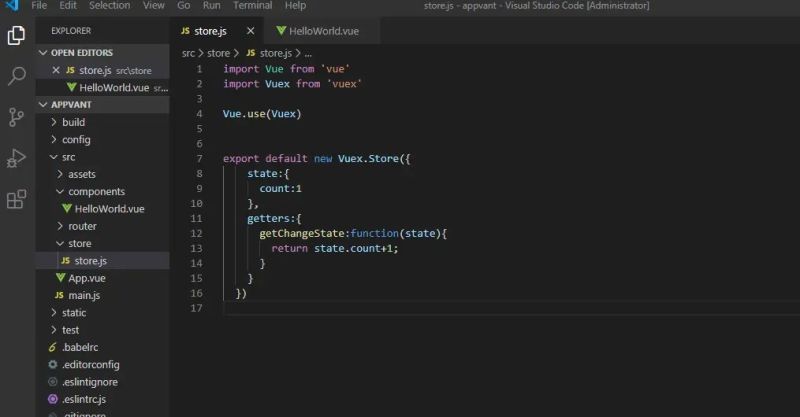This screenshot has height=417, width=800.
Task: Open the Selection menu
Action: click(110, 6)
